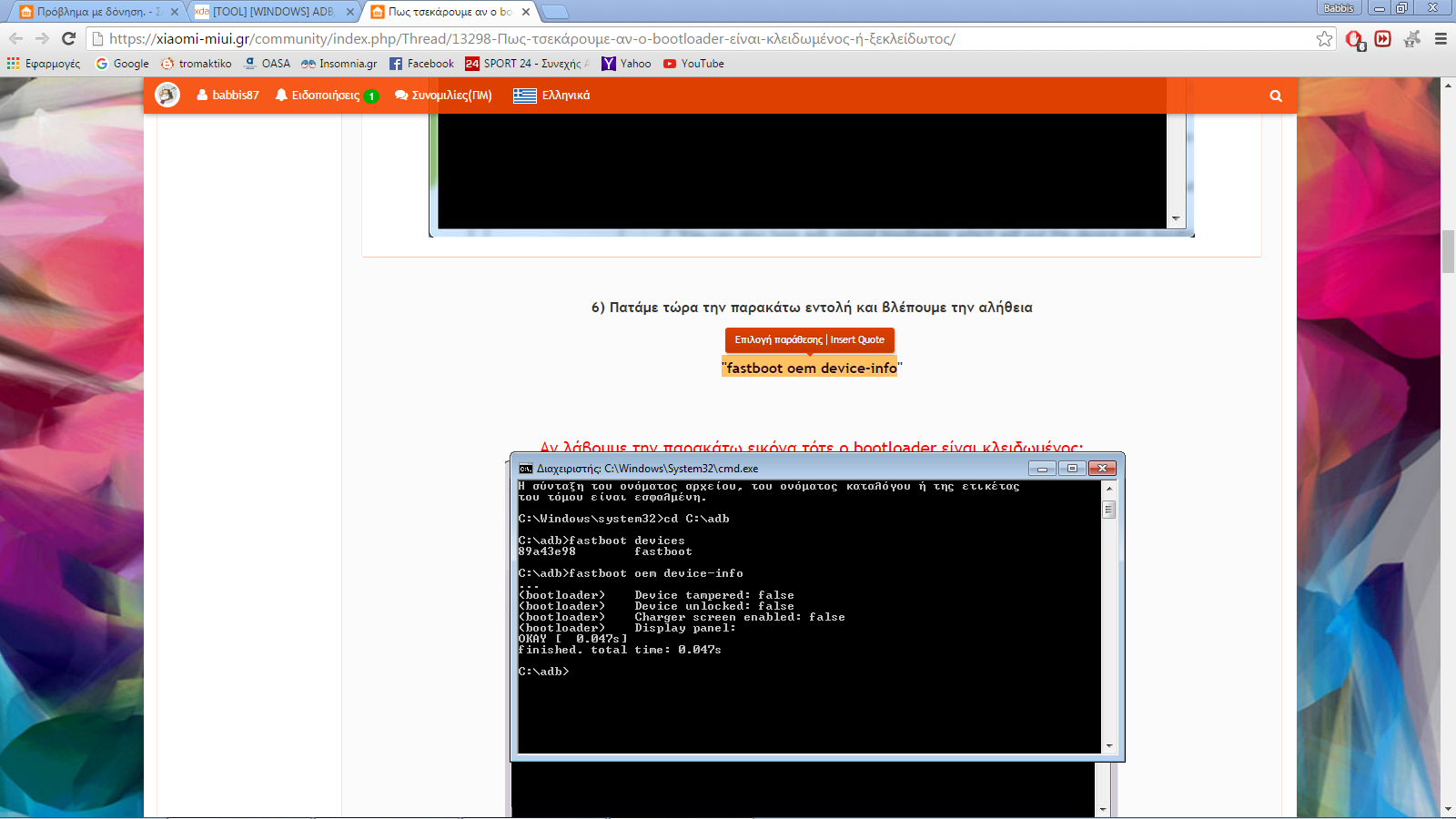The image size is (1456, 819).
Task: Click the browser back arrow
Action: (x=15, y=38)
